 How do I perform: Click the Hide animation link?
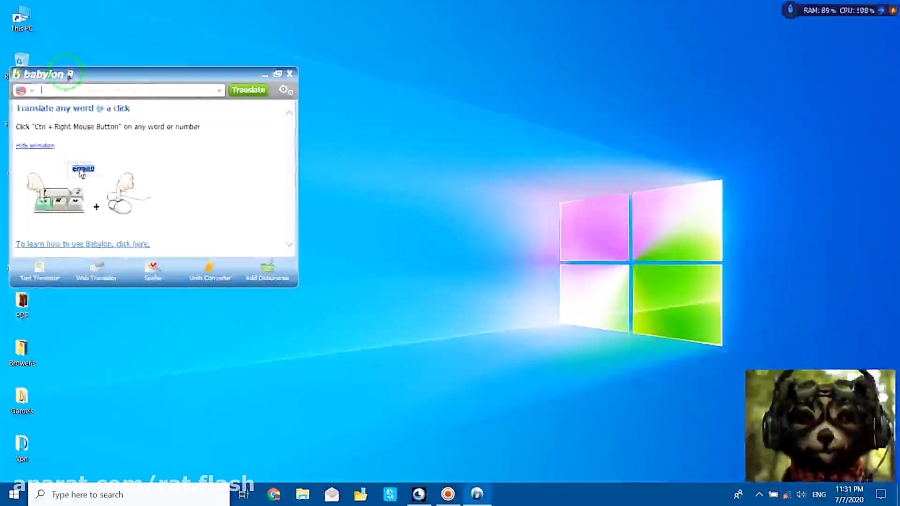pyautogui.click(x=35, y=146)
